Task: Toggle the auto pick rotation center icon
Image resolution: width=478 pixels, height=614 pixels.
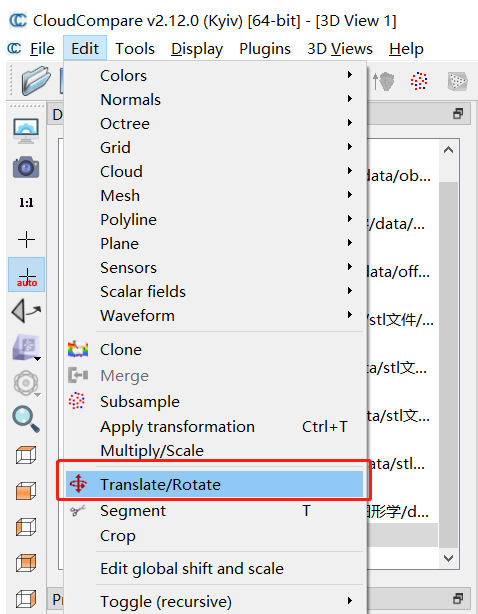Action: (x=27, y=275)
